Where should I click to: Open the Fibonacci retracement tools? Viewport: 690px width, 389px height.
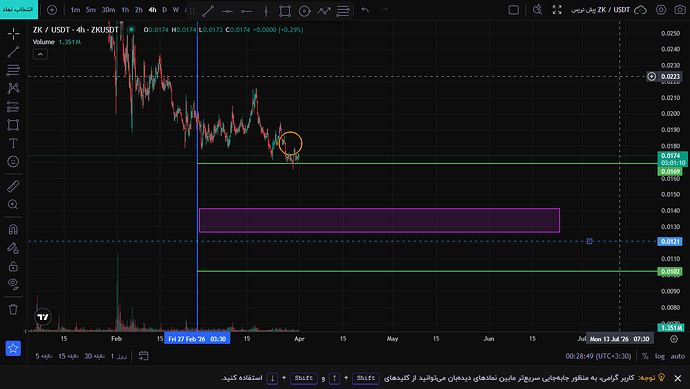pyautogui.click(x=13, y=70)
